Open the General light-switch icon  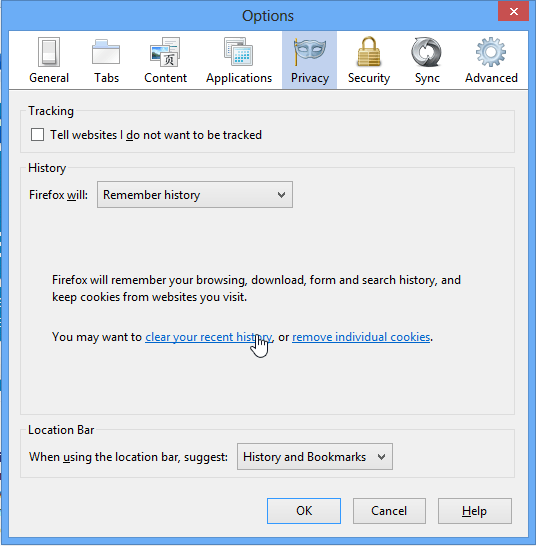[x=49, y=52]
